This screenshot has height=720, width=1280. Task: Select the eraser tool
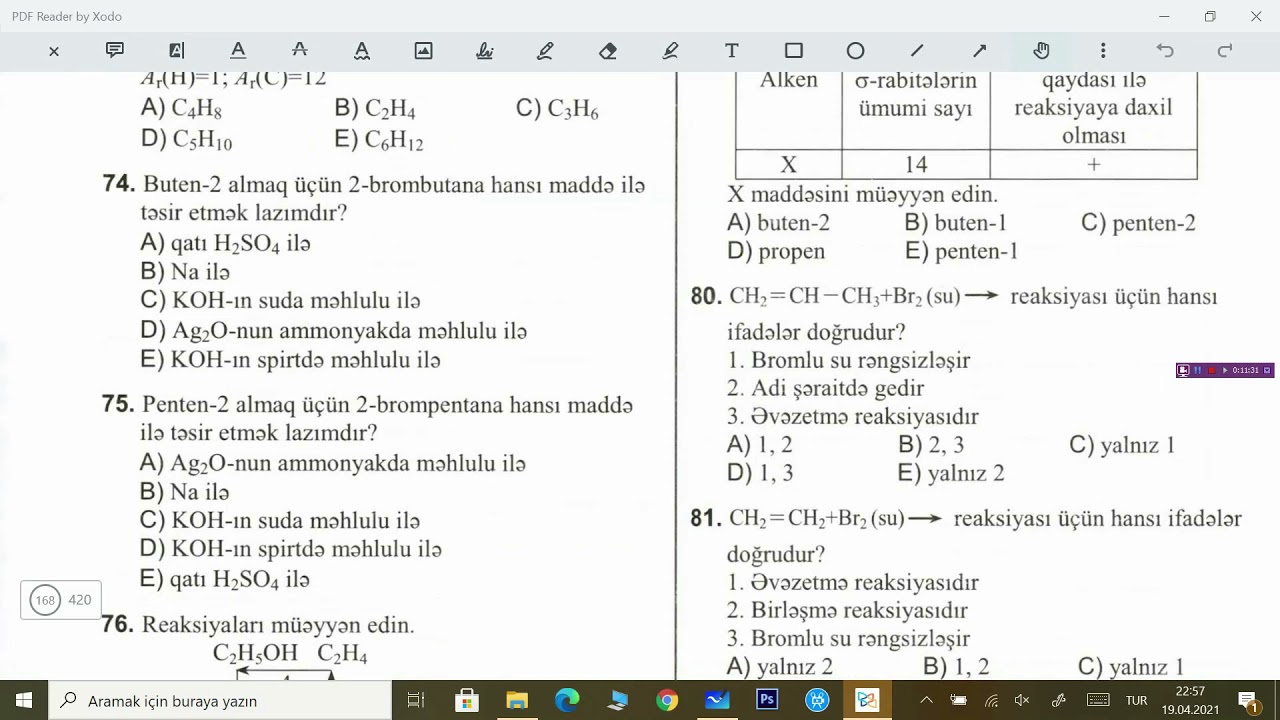(x=608, y=50)
